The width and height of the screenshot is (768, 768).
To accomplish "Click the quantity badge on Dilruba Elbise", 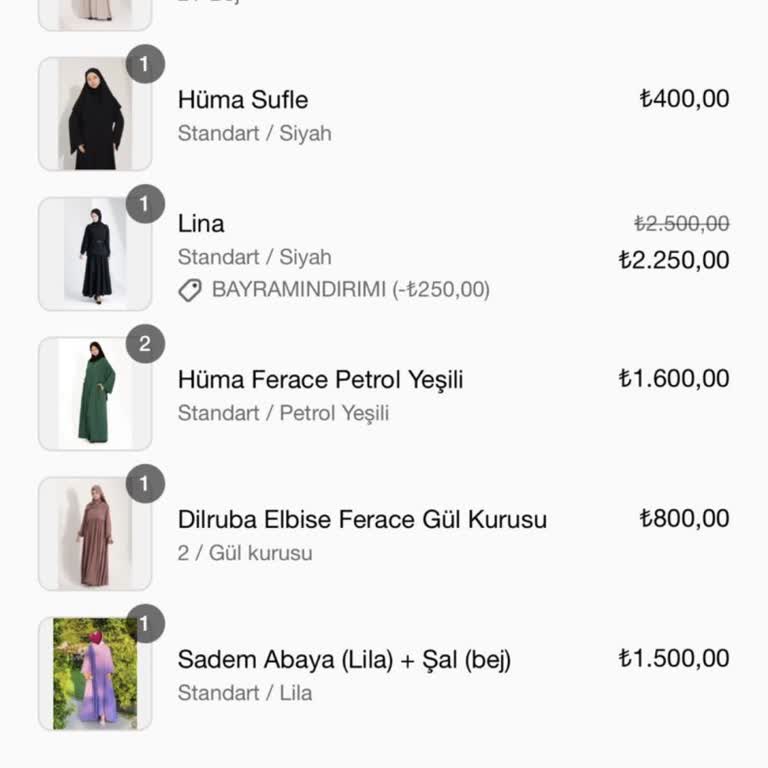I will tap(145, 484).
